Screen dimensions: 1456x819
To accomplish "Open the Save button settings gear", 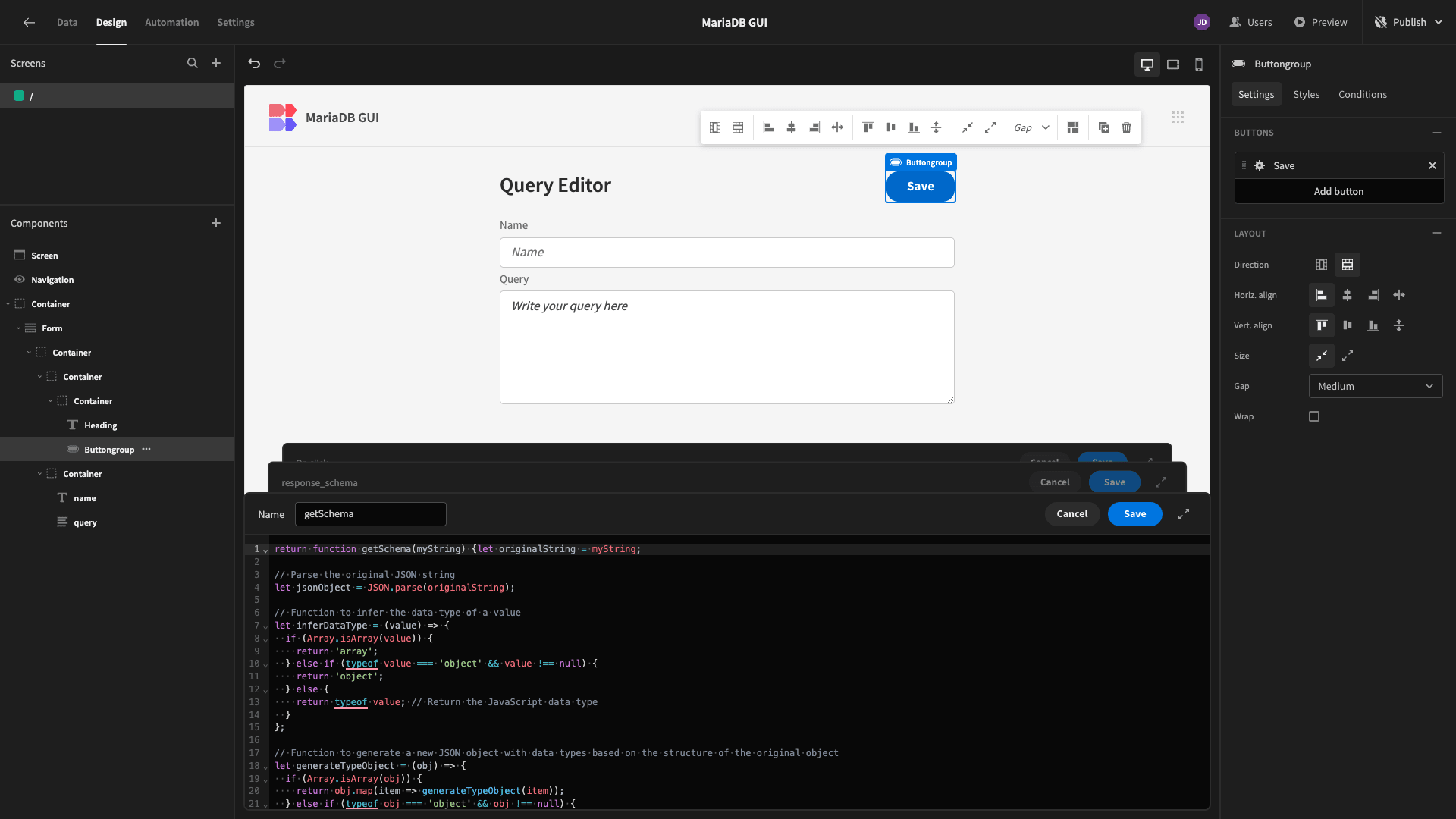I will pos(1260,165).
